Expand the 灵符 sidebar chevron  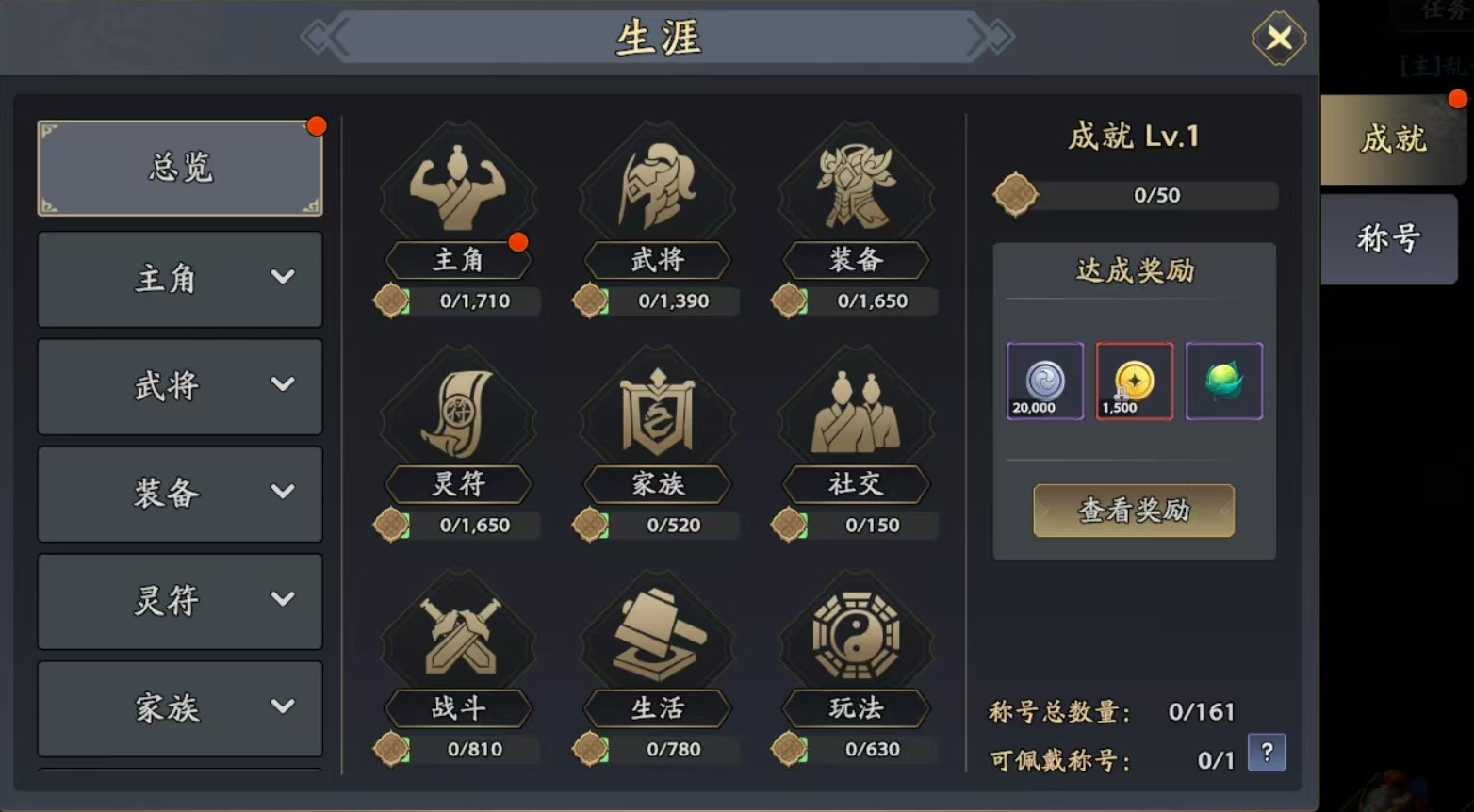point(283,599)
